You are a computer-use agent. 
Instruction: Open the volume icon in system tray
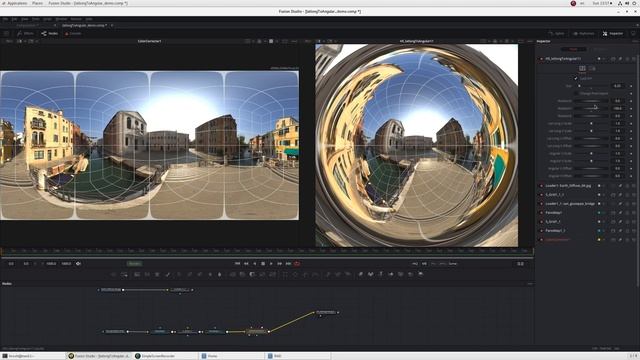(627, 3)
